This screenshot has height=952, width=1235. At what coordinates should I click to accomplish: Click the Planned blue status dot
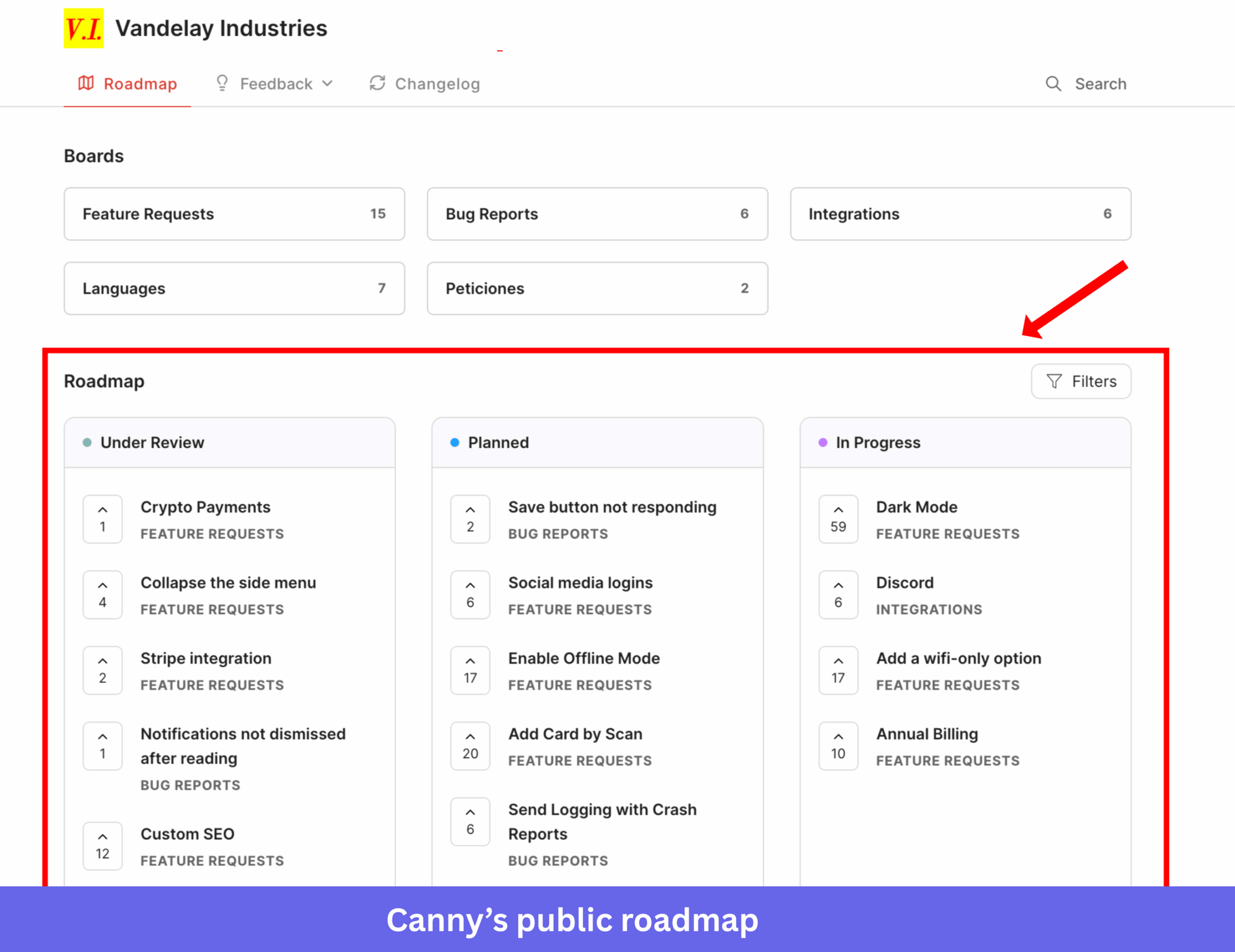[x=454, y=442]
